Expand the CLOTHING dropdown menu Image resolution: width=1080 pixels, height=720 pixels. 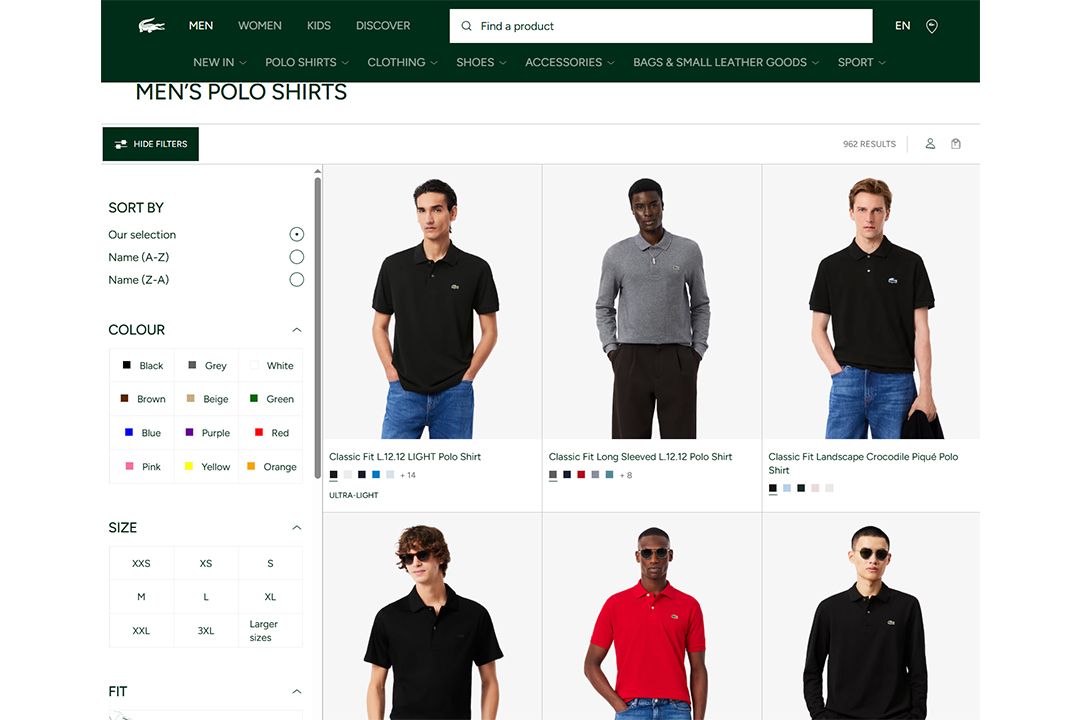point(402,62)
